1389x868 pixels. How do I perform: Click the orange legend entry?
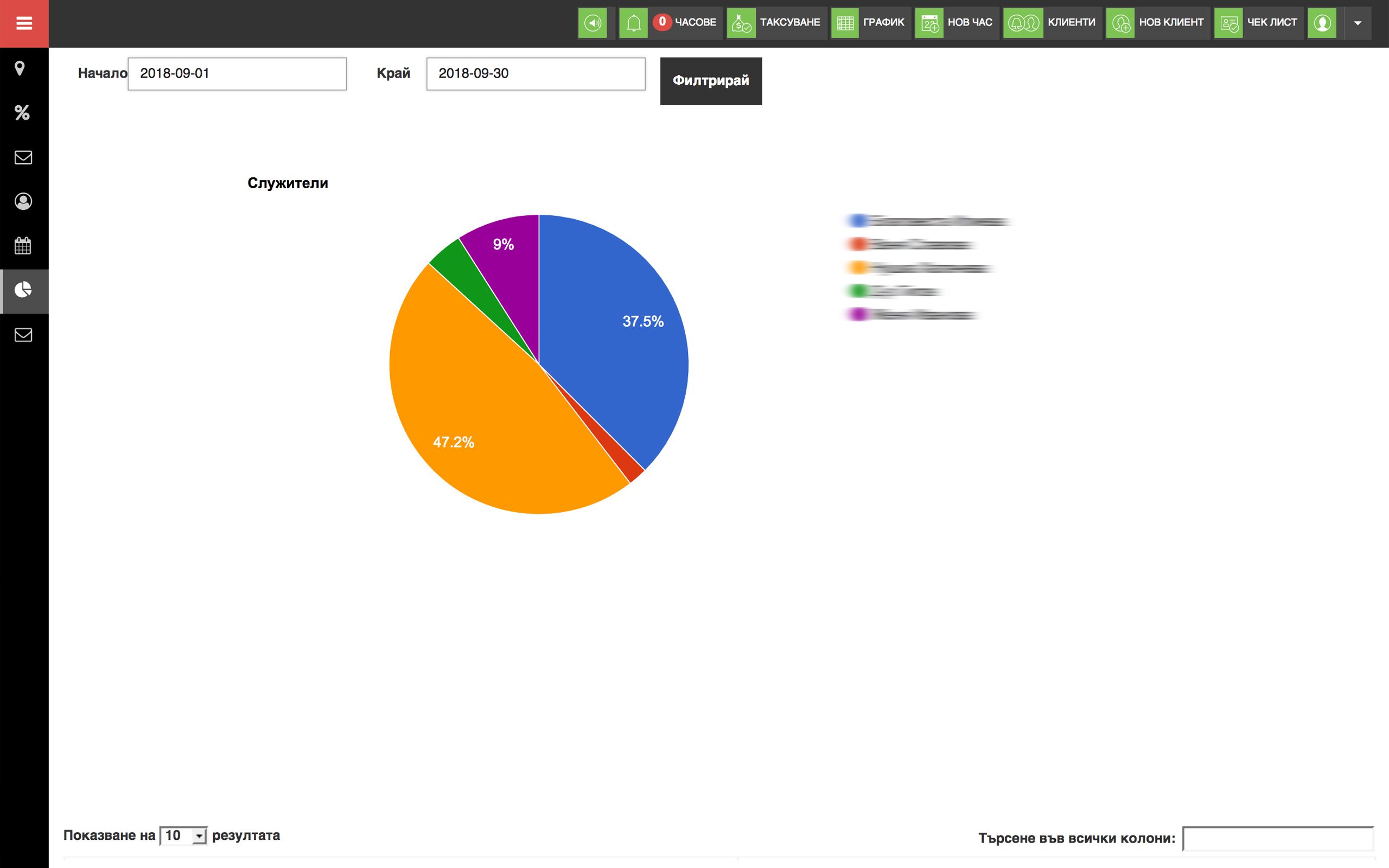pyautogui.click(x=920, y=268)
